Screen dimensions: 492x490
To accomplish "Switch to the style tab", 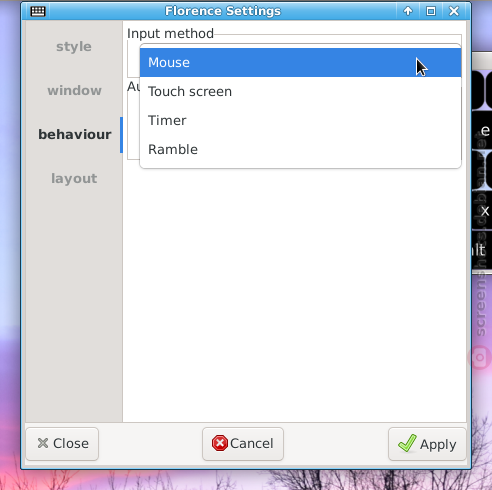I will 74,47.
